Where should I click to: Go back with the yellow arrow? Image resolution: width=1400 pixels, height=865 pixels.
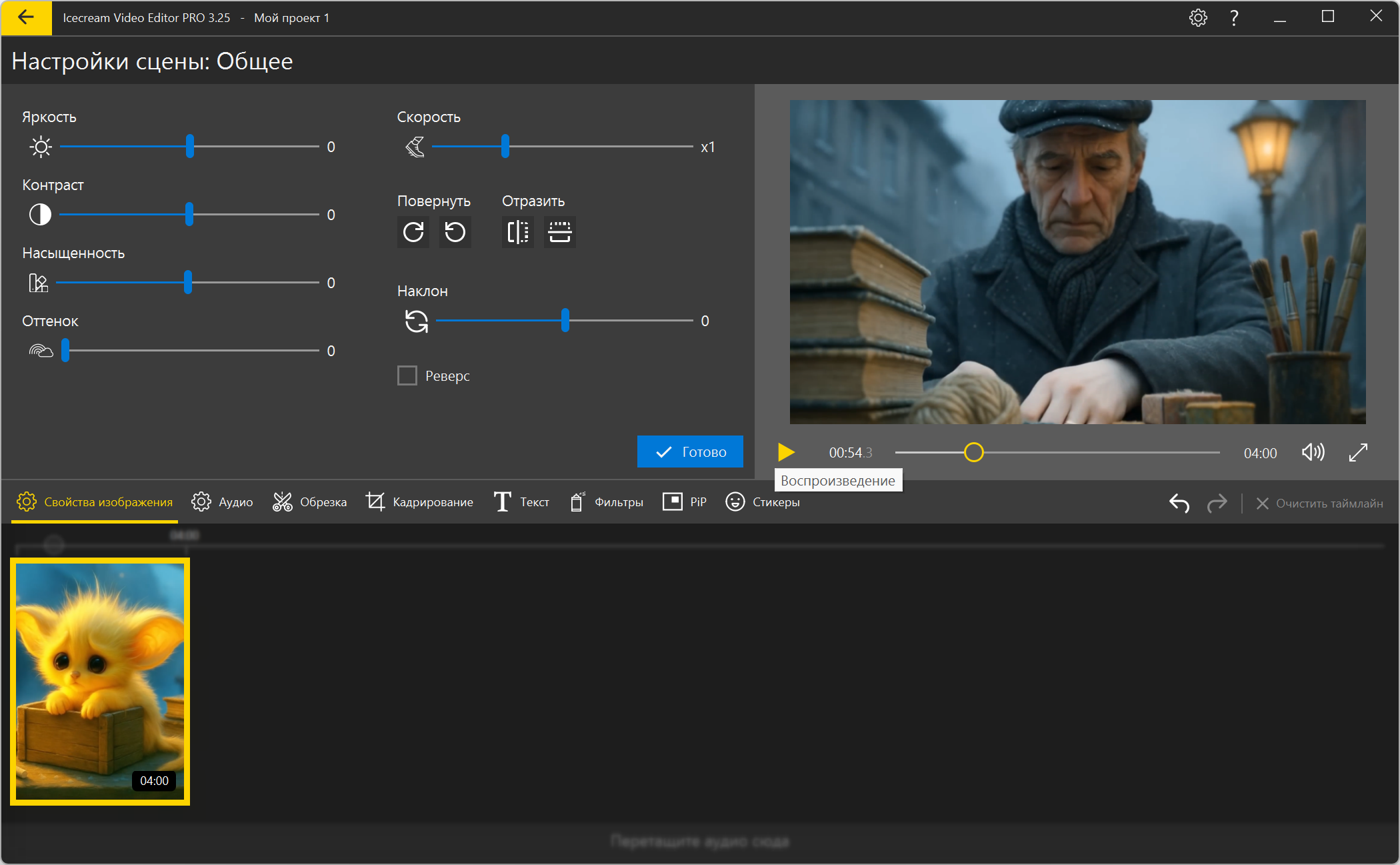[26, 18]
